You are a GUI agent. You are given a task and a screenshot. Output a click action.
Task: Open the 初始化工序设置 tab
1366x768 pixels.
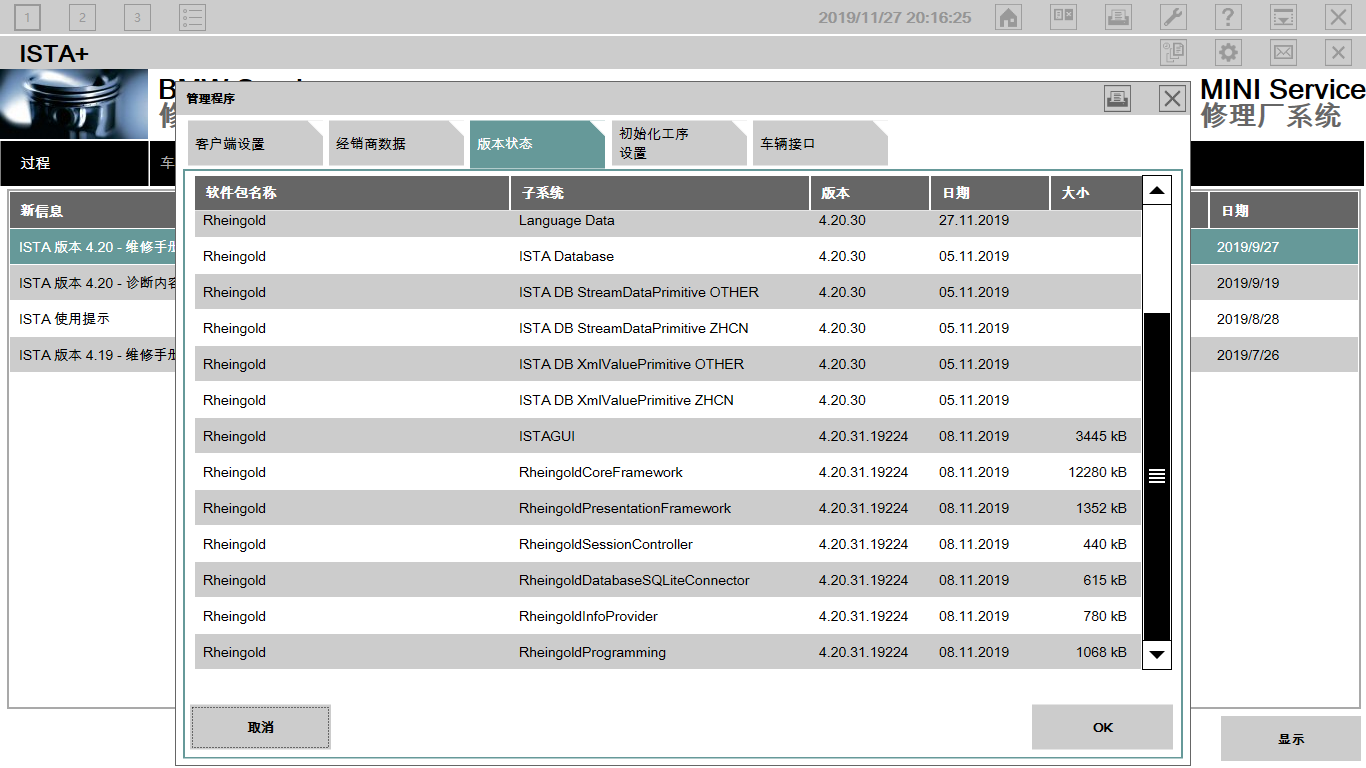point(679,144)
